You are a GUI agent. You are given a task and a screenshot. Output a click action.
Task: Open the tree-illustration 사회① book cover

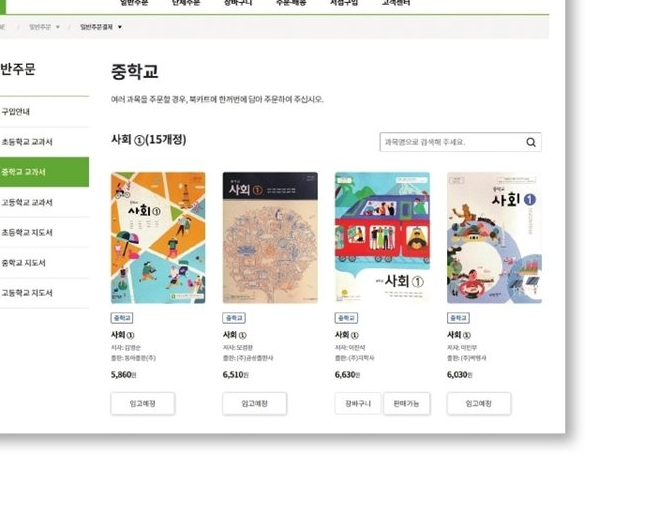(270, 238)
